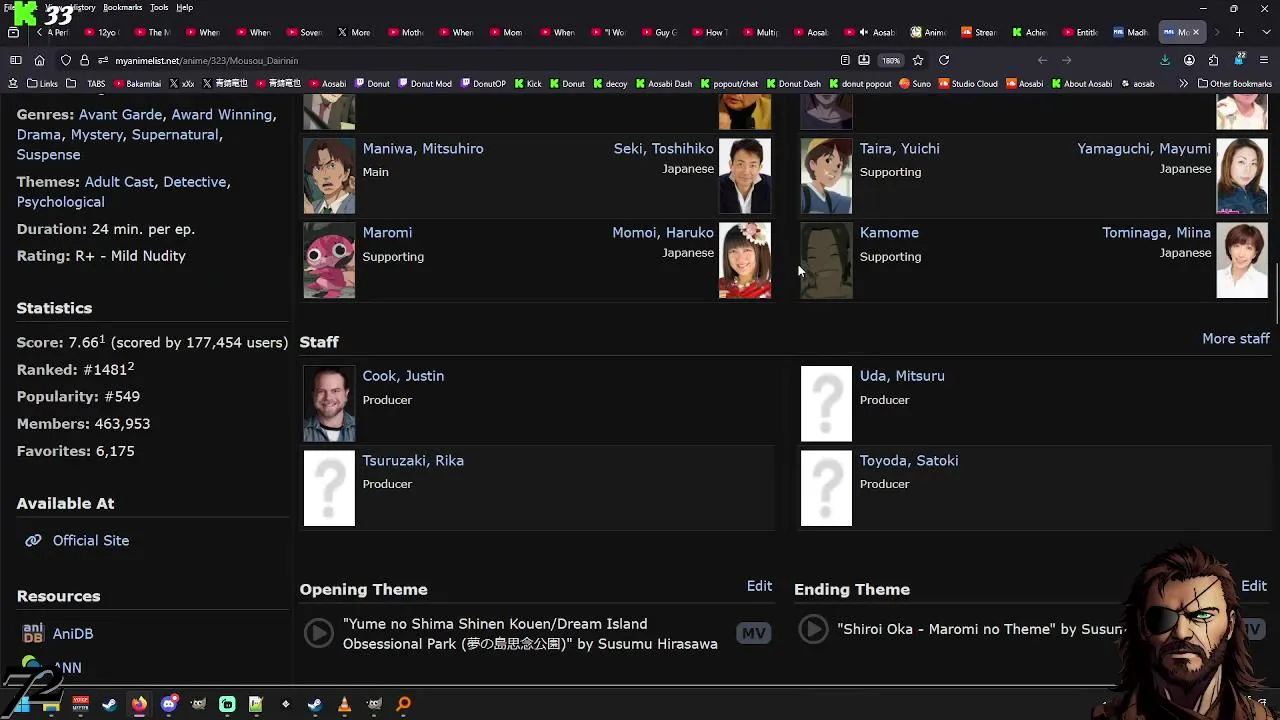Image resolution: width=1280 pixels, height=720 pixels.
Task: Open the padlock site security info
Action: (x=84, y=60)
